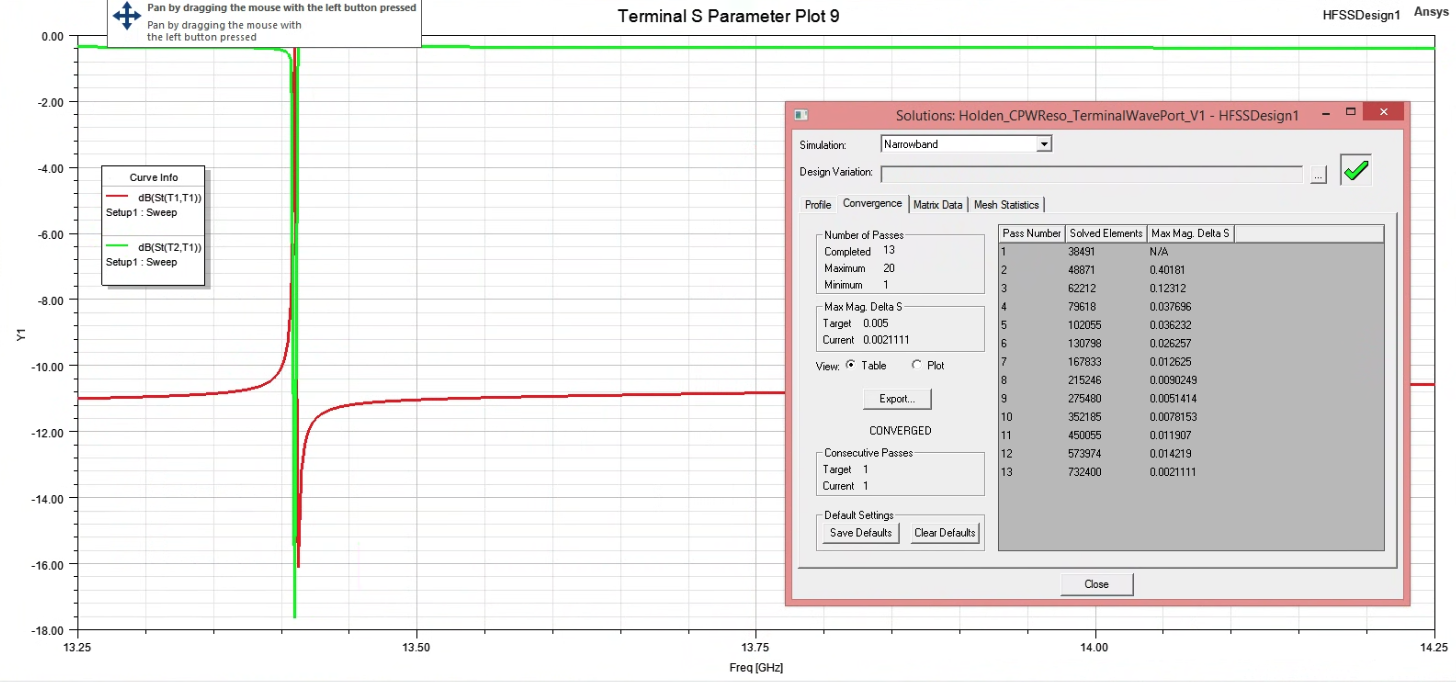Click the pan arrows icon in the tooltip
Image resolution: width=1456 pixels, height=682 pixels.
(127, 15)
